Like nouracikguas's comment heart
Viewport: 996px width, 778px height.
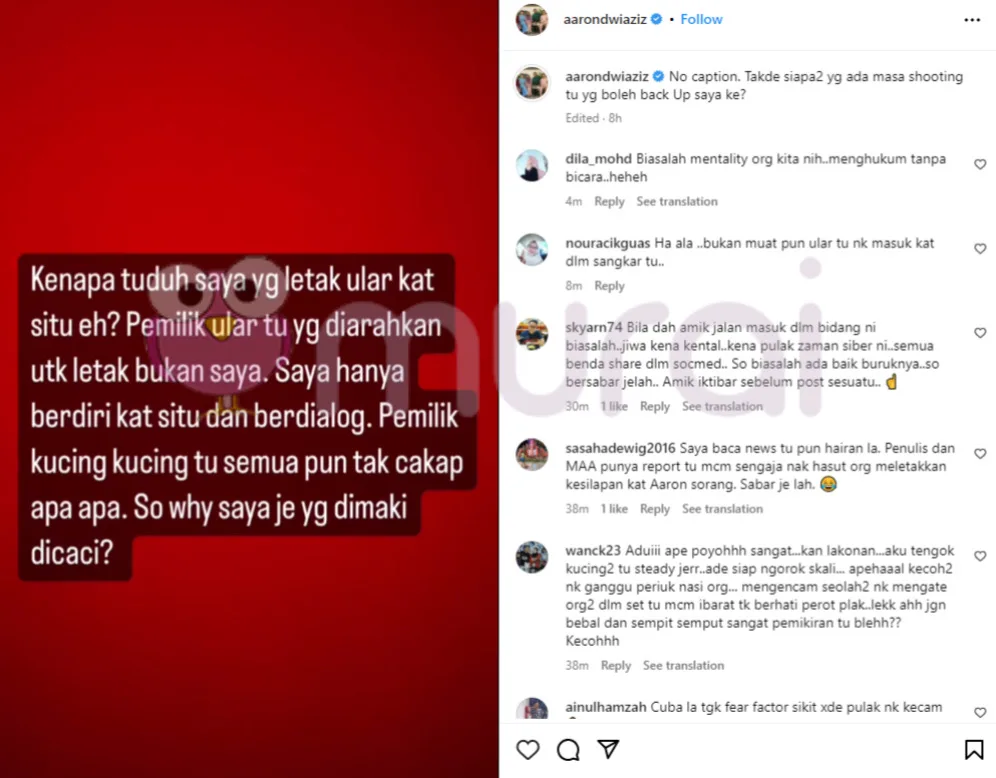(980, 249)
